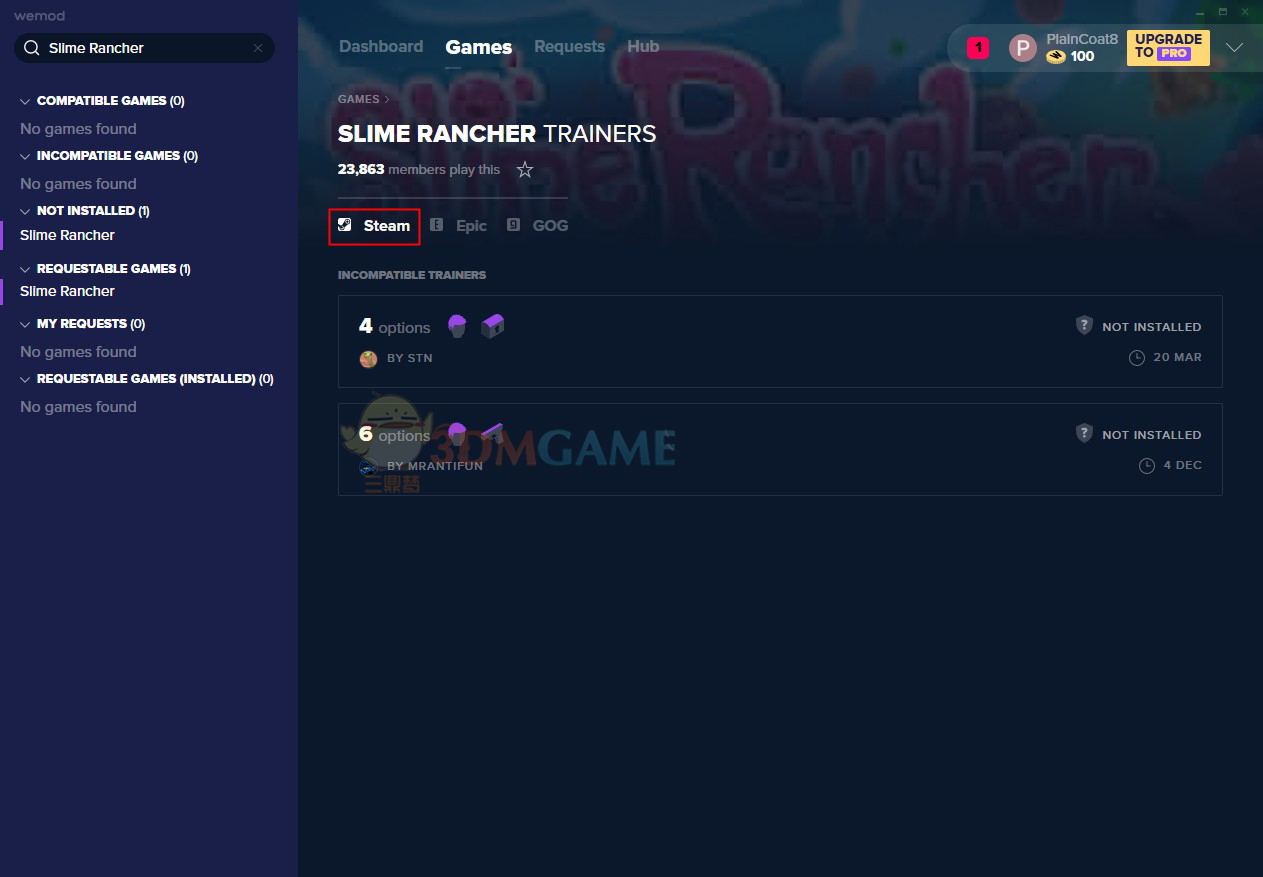Switch to the GOG platform tab
The height and width of the screenshot is (877, 1263).
[x=538, y=226]
